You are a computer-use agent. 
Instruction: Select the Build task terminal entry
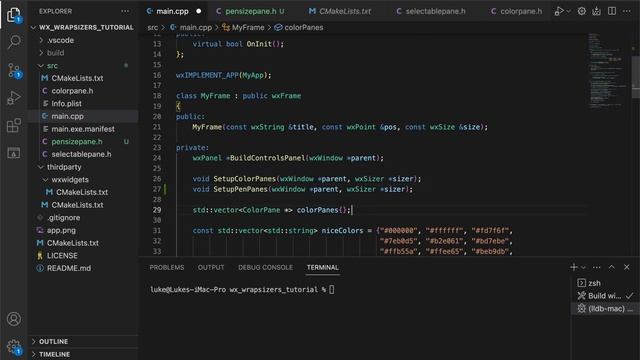point(605,296)
